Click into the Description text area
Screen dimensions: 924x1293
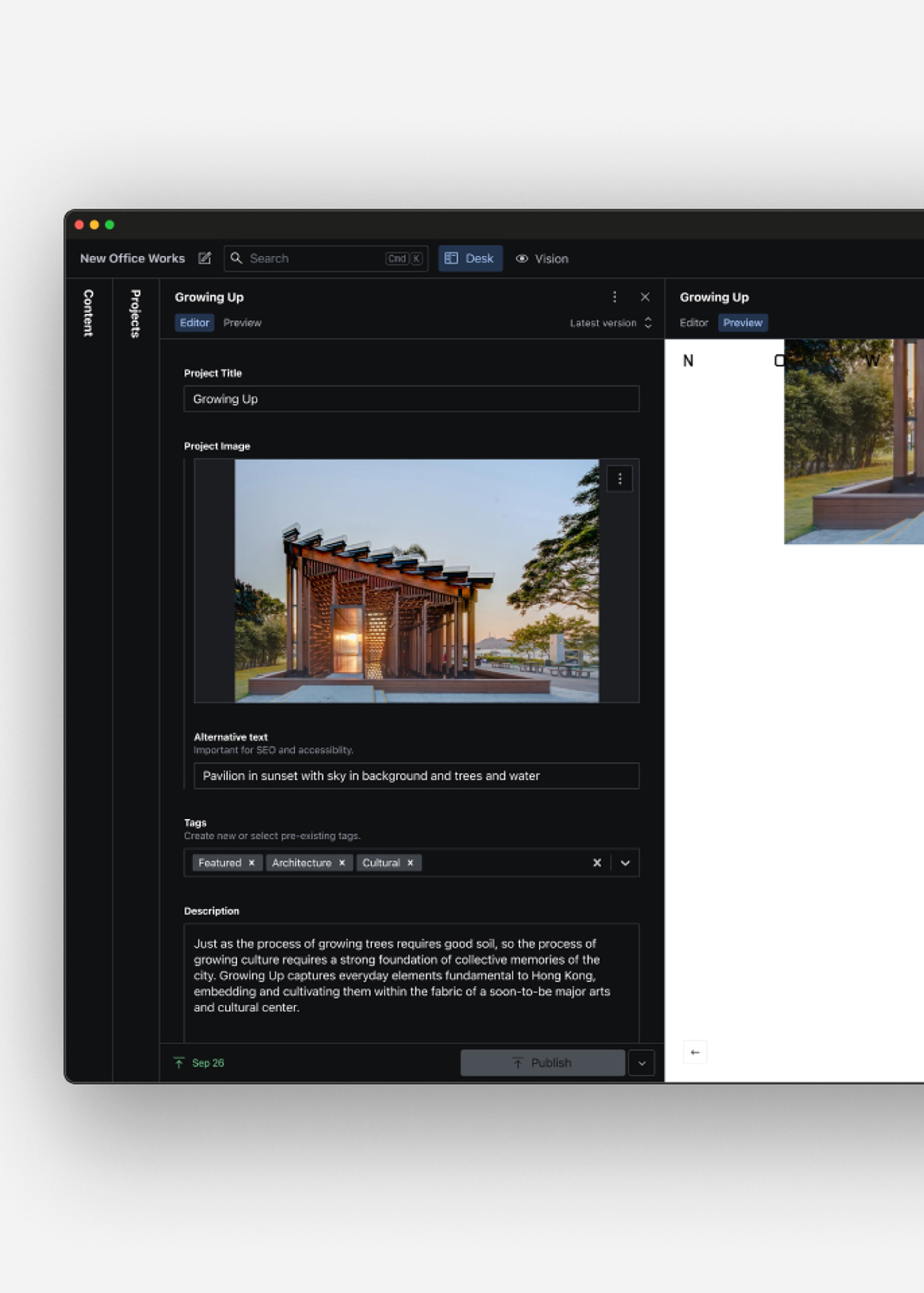[x=411, y=983]
